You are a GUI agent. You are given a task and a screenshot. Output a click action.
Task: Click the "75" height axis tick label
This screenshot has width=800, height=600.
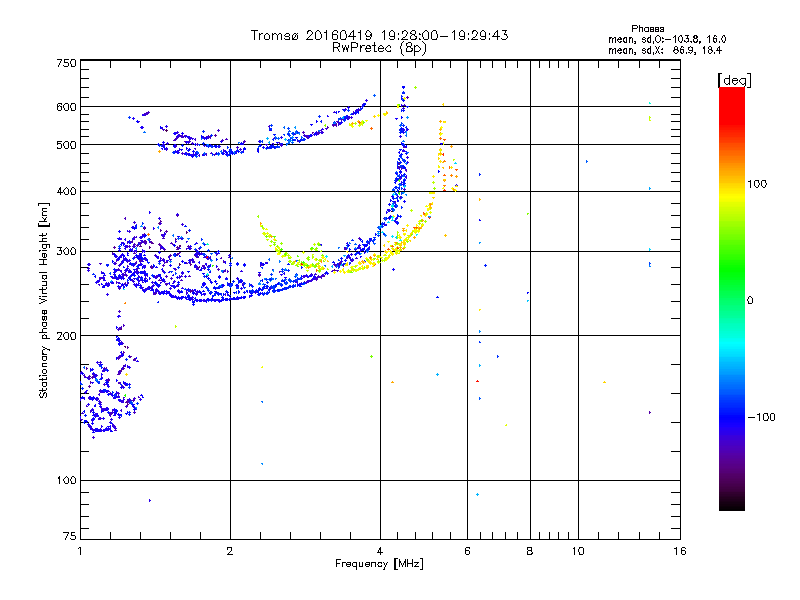(x=70, y=536)
